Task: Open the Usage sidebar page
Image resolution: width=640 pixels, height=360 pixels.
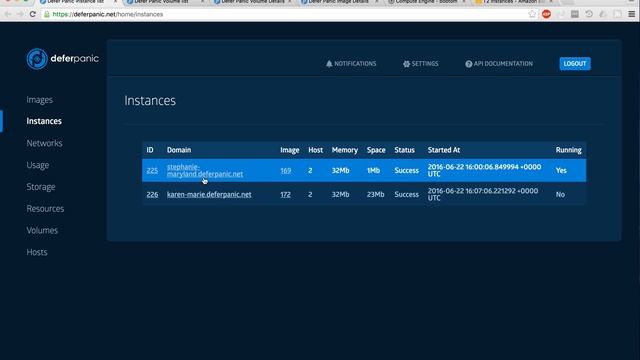Action: [38, 165]
